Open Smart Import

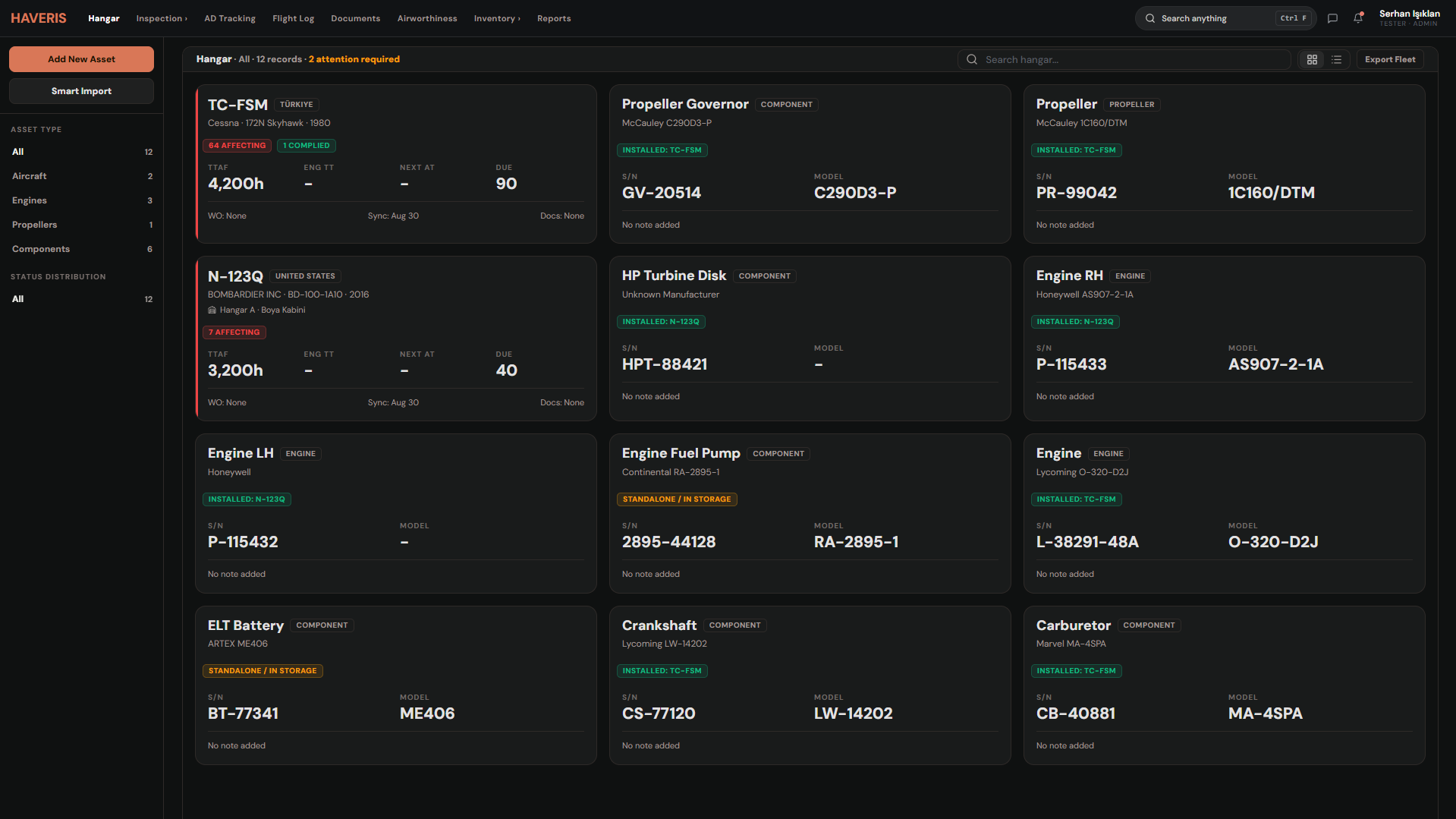click(81, 91)
